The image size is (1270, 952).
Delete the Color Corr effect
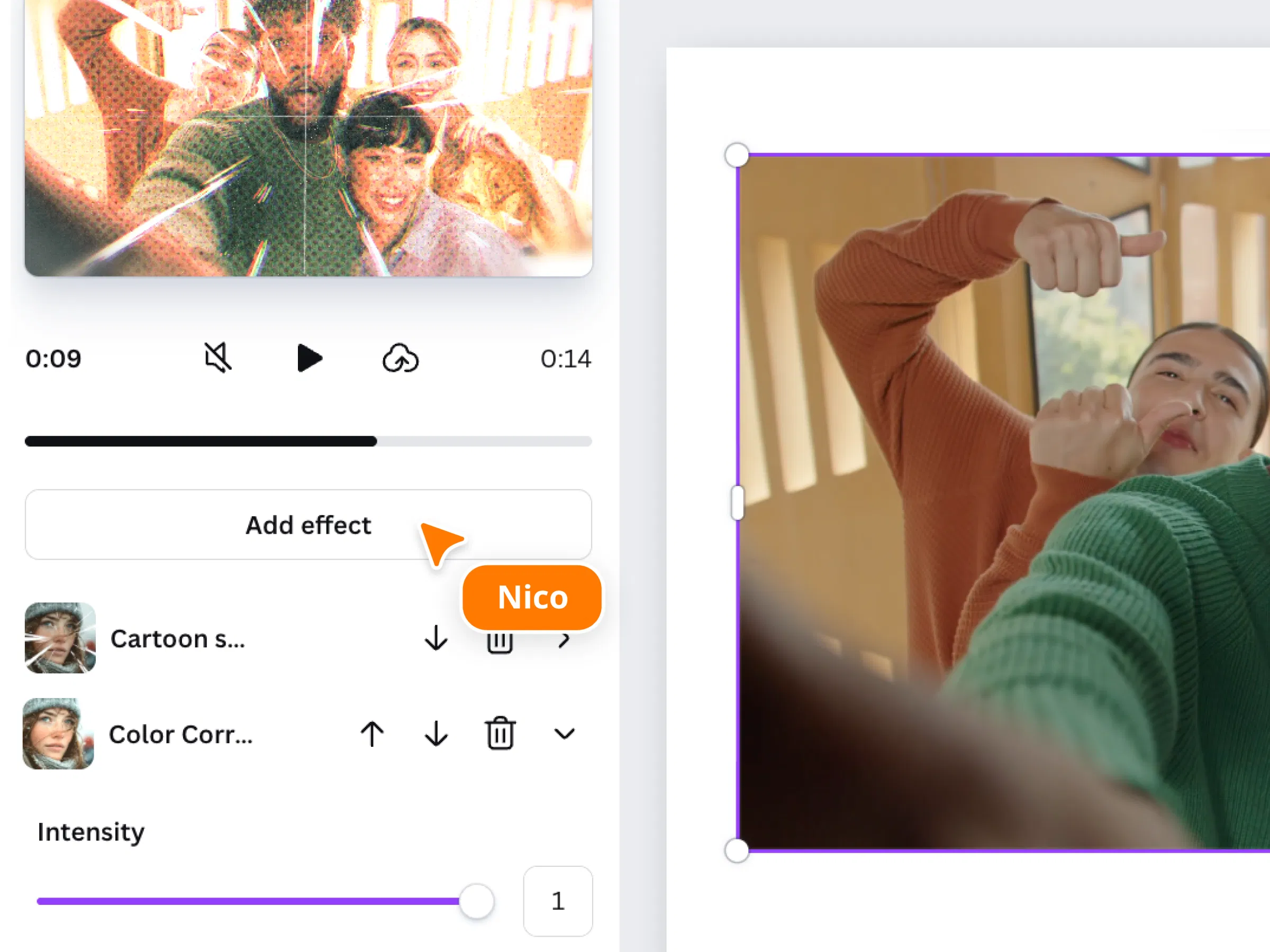500,733
